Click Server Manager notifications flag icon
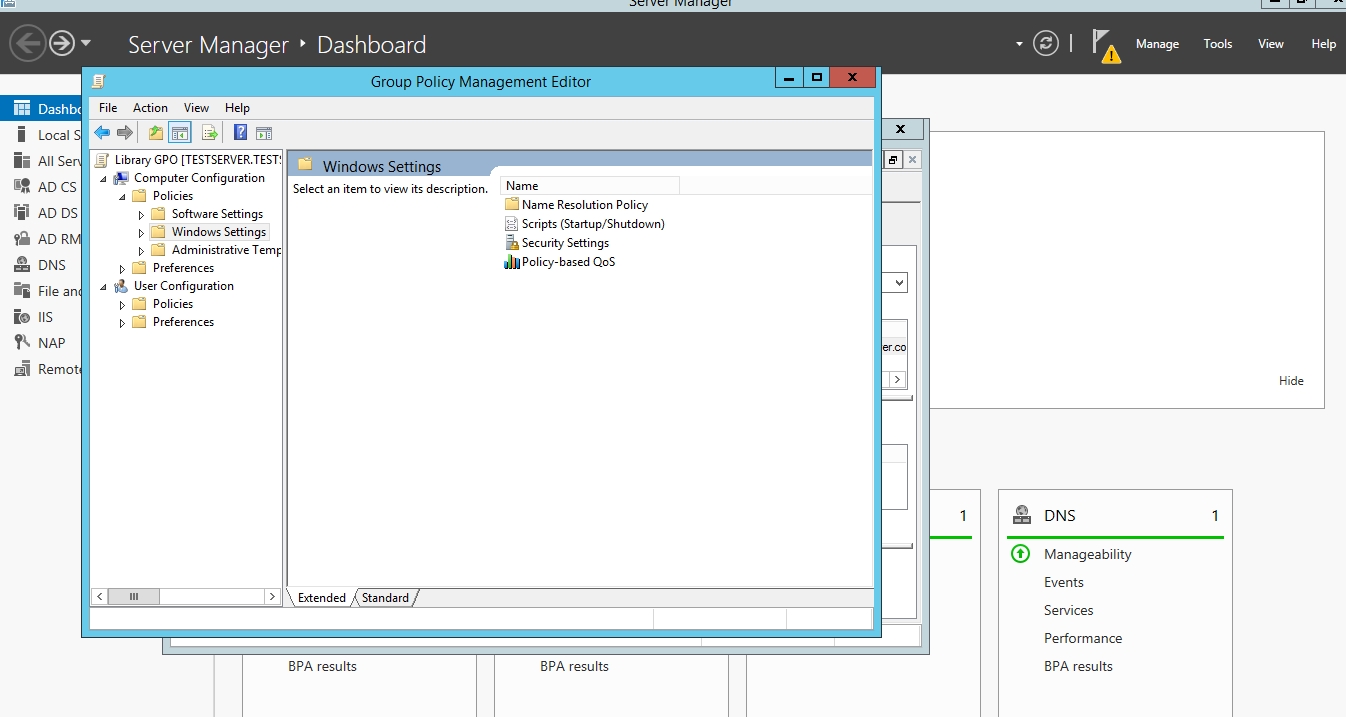The width and height of the screenshot is (1346, 717). pos(1104,44)
